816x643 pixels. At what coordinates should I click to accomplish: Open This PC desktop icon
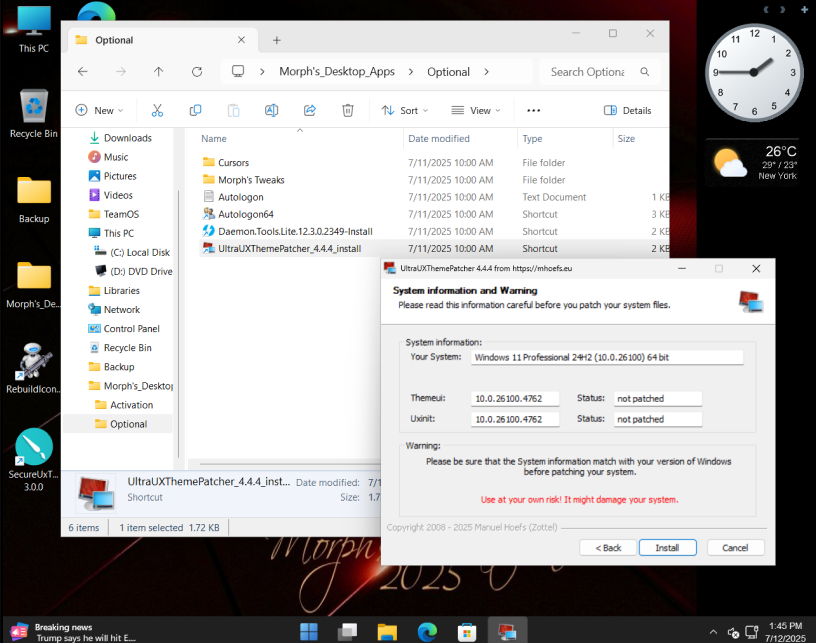pyautogui.click(x=34, y=30)
